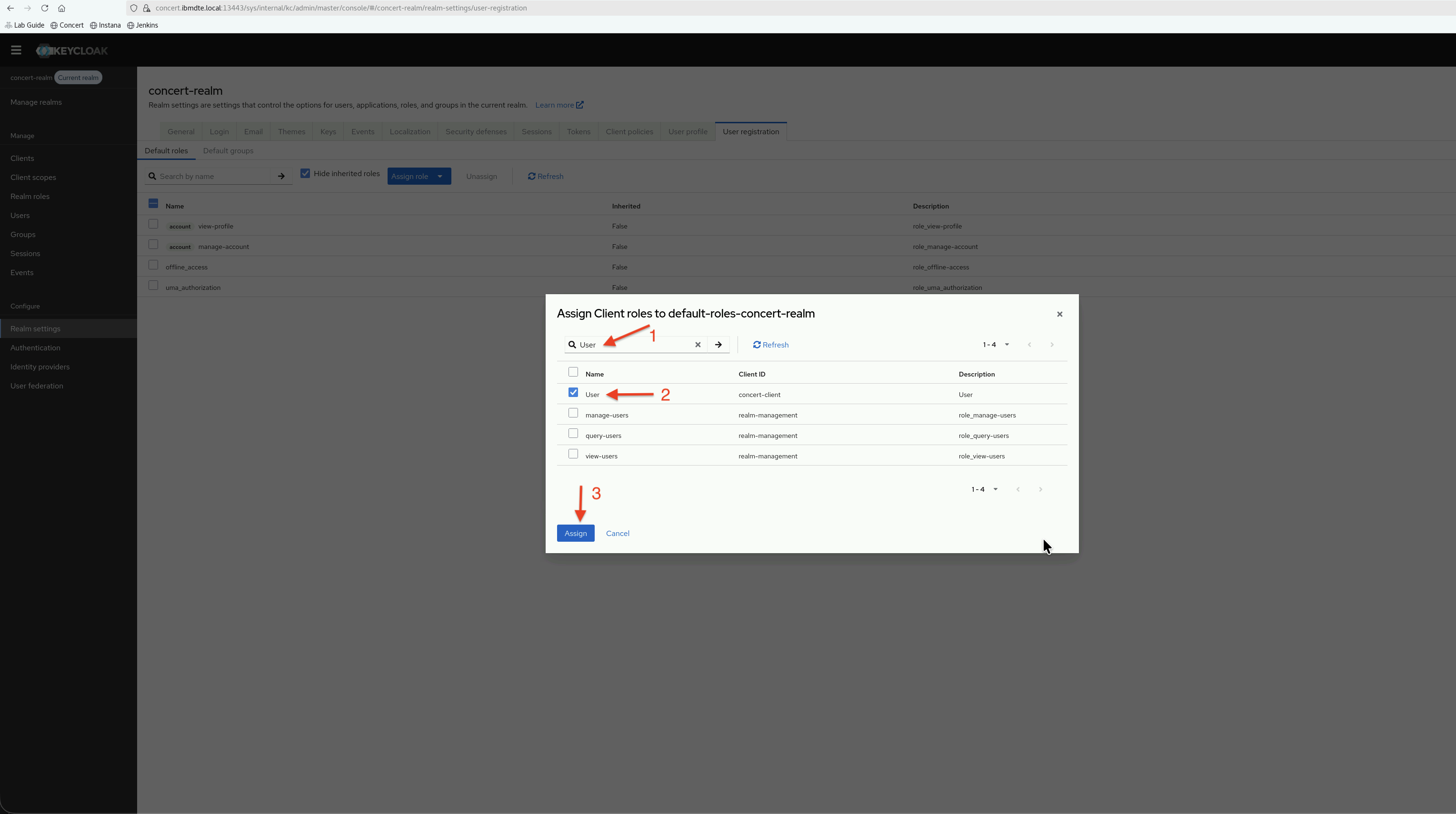This screenshot has height=814, width=1456.
Task: Open the Tokens tab
Action: coord(579,132)
